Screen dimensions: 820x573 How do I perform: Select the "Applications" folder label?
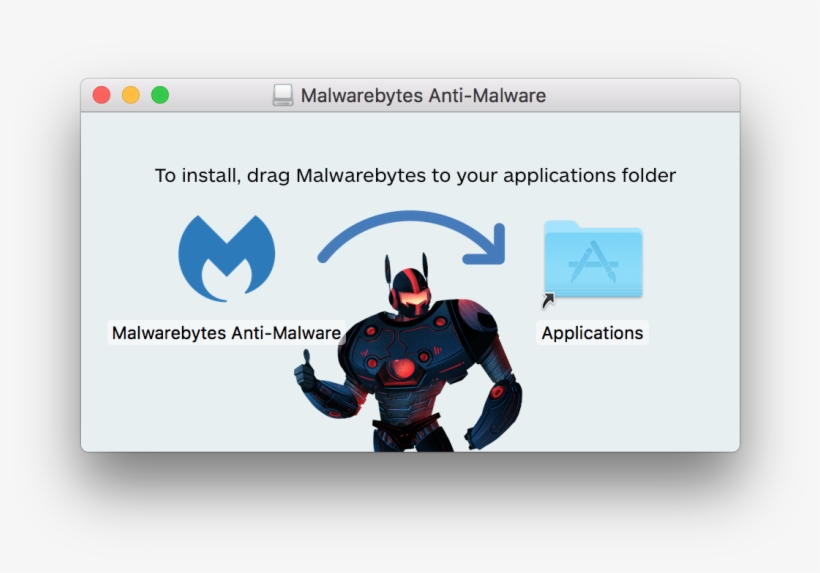point(593,333)
